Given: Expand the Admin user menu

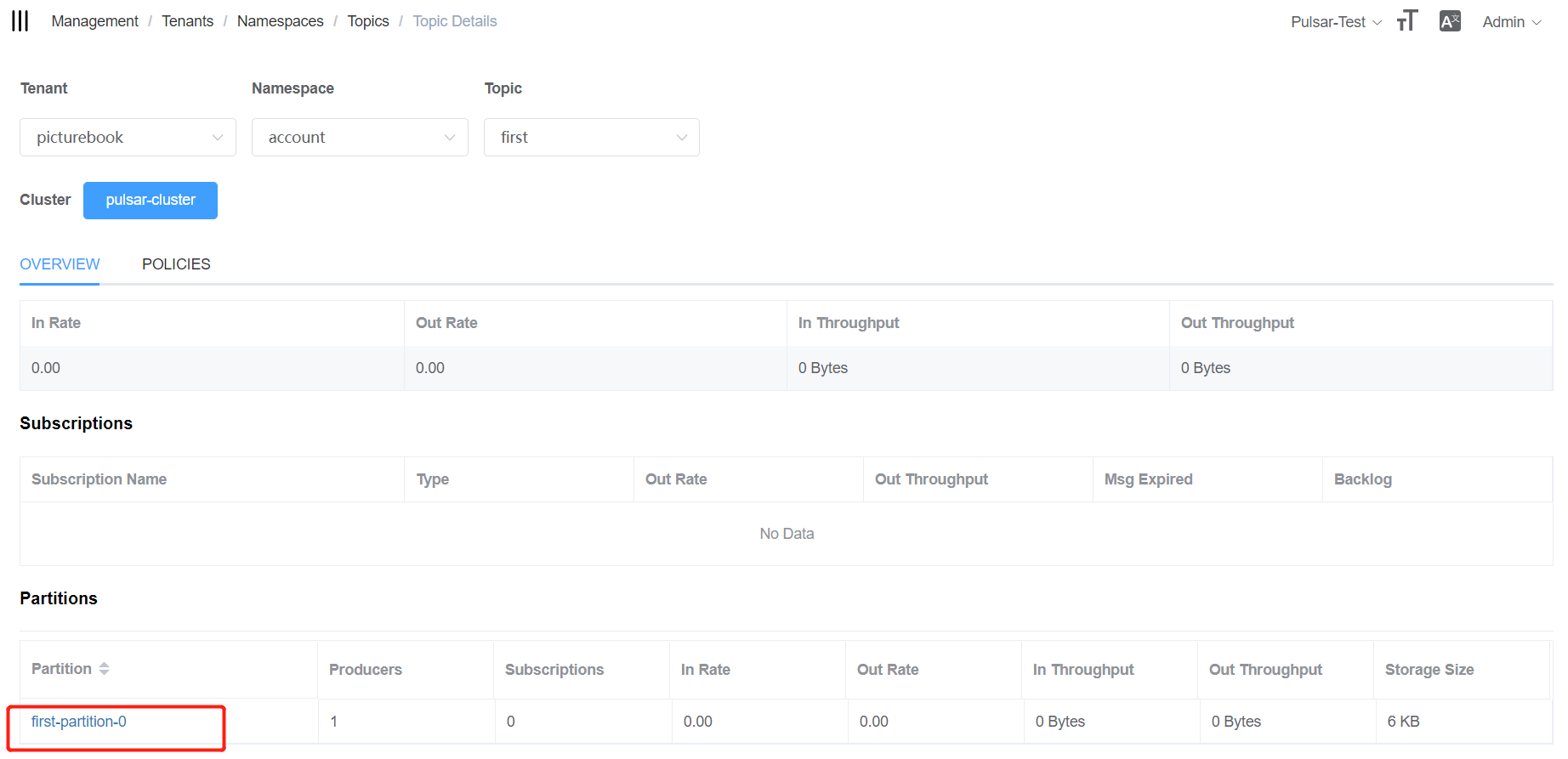Looking at the screenshot, I should click(x=1512, y=22).
